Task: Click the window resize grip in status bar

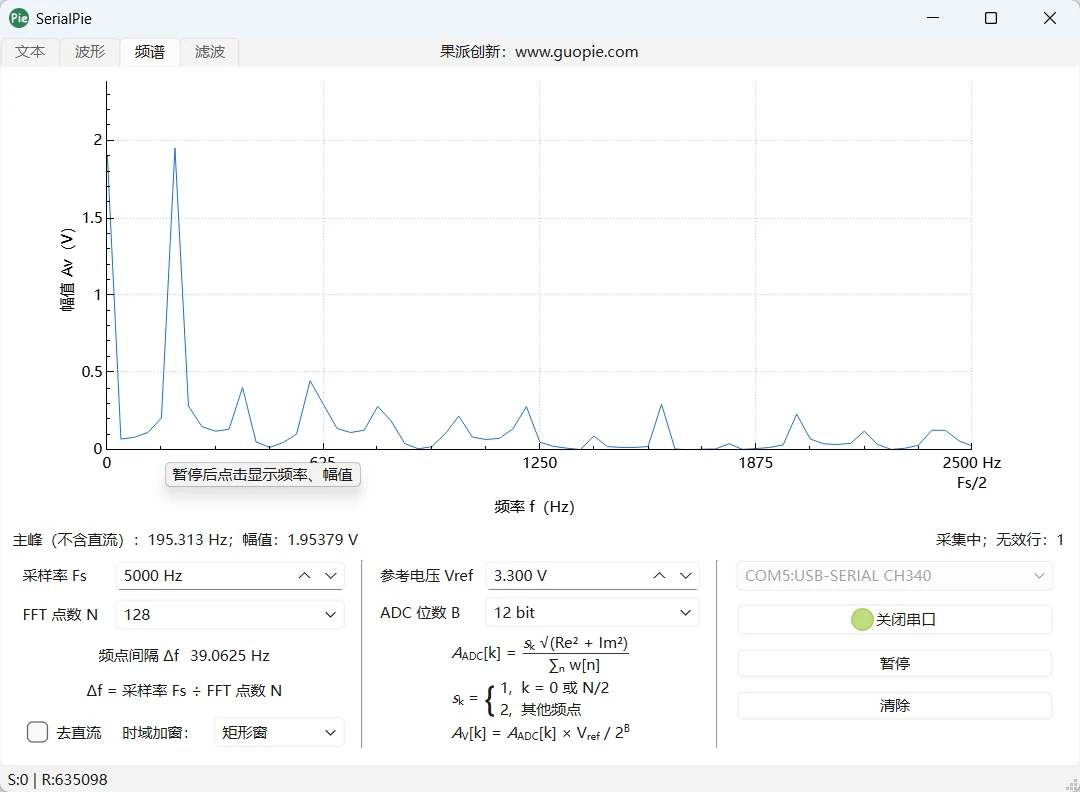Action: point(1072,784)
